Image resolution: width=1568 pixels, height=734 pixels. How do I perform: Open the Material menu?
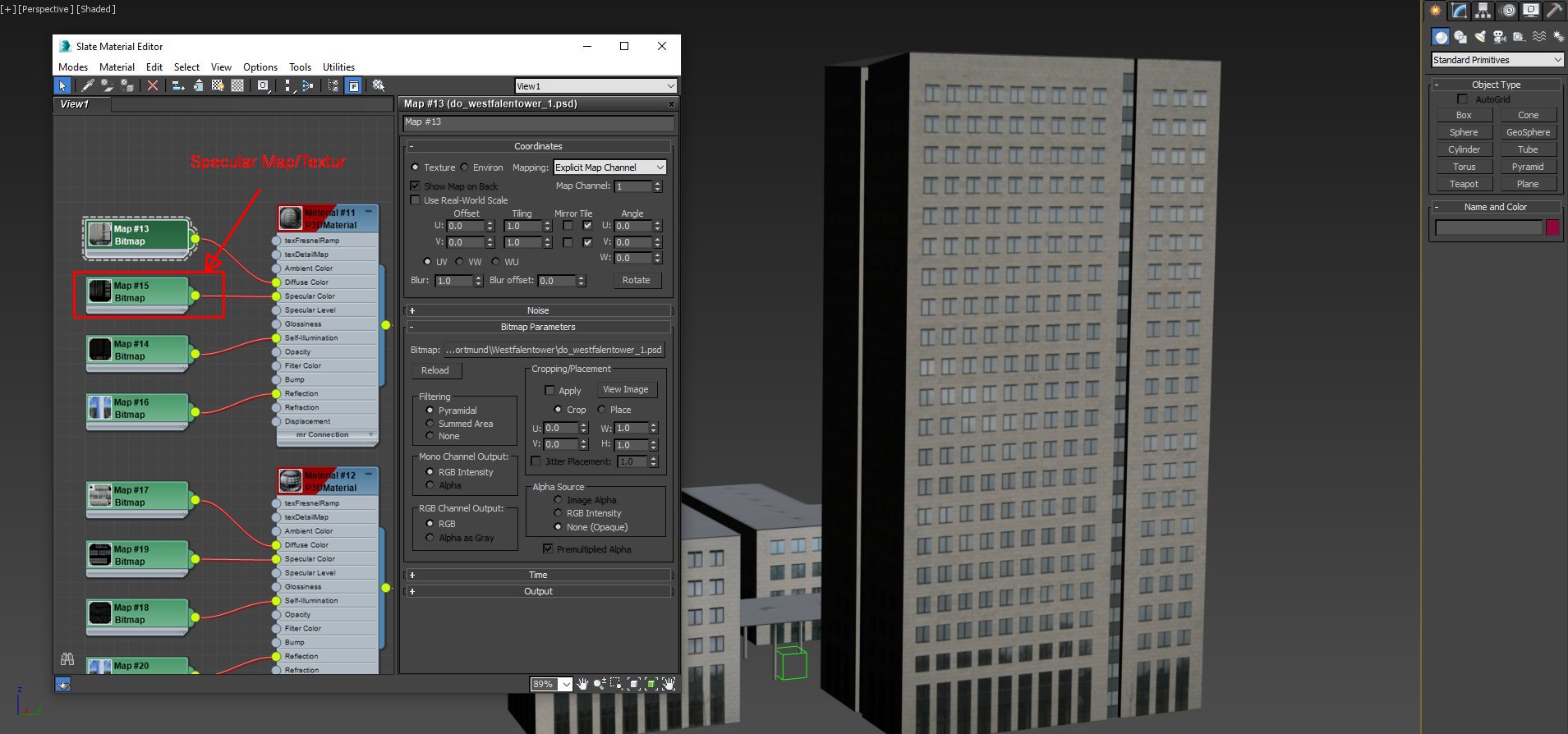tap(117, 67)
